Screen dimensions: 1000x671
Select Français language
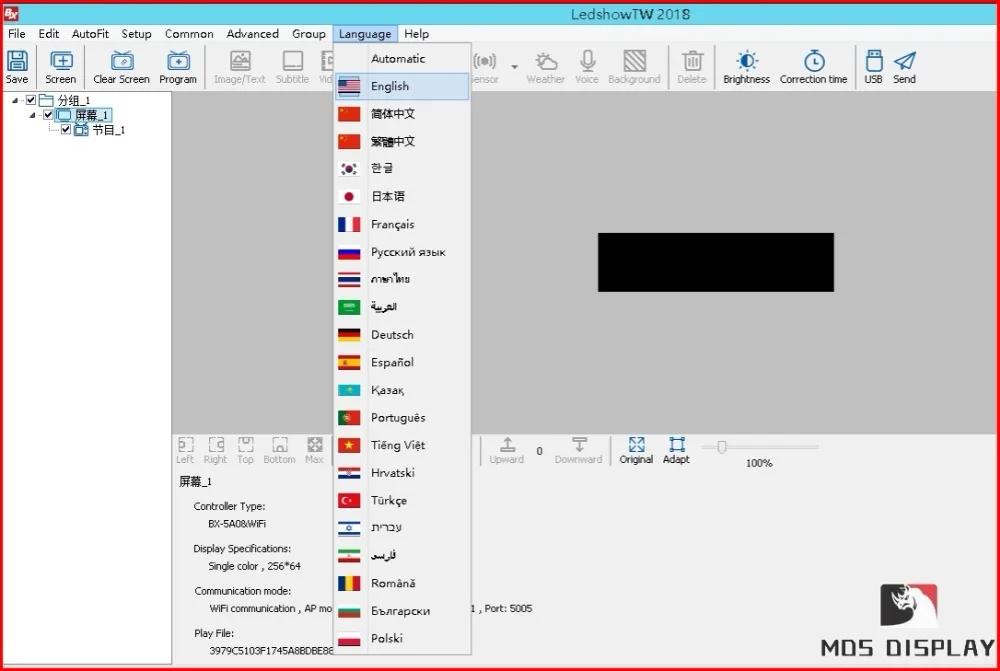coord(402,224)
